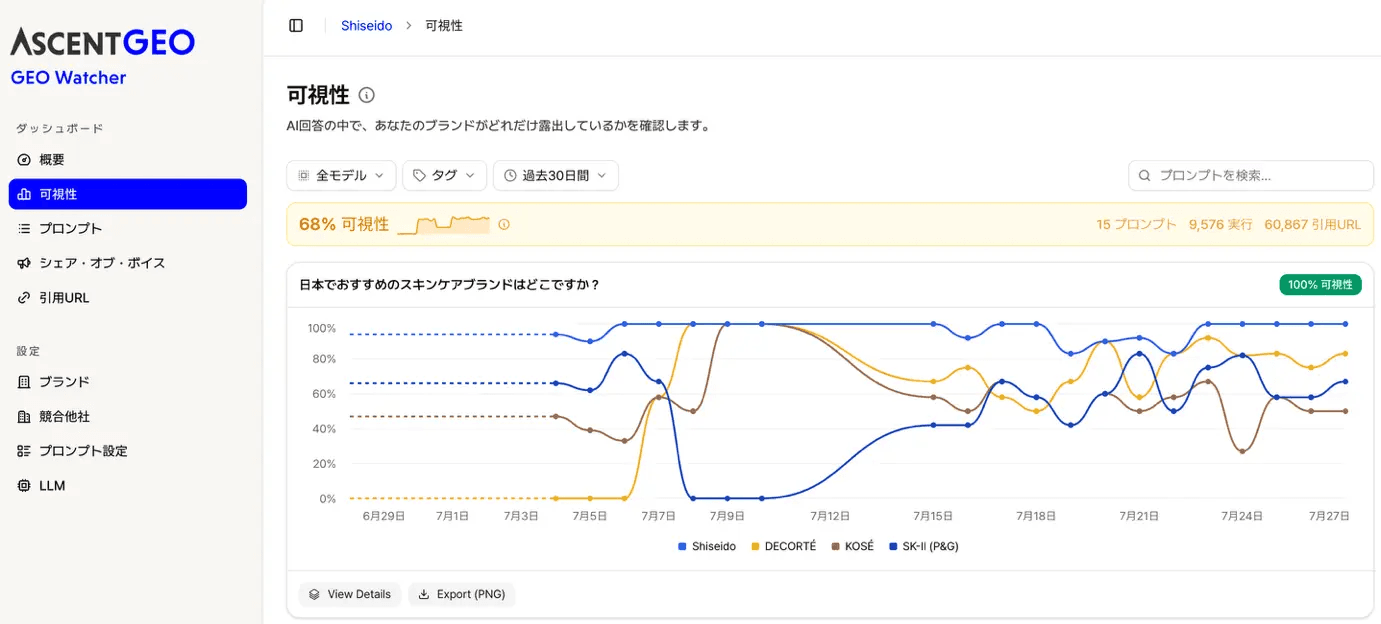1381x624 pixels.
Task: Click the info icon in 68% banner
Action: click(504, 225)
